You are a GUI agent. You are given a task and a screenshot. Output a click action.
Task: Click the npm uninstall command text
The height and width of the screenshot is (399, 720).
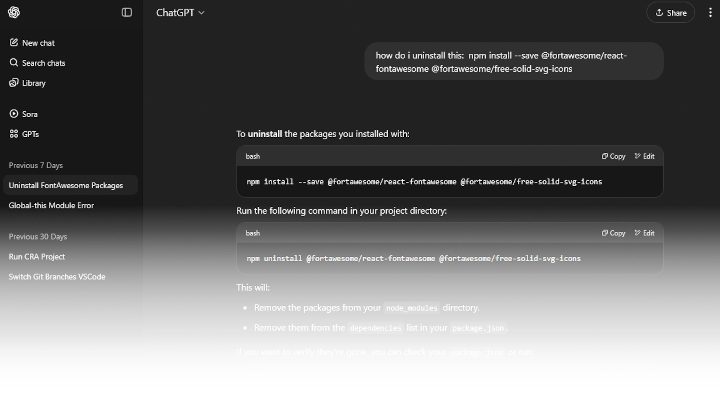click(x=413, y=259)
